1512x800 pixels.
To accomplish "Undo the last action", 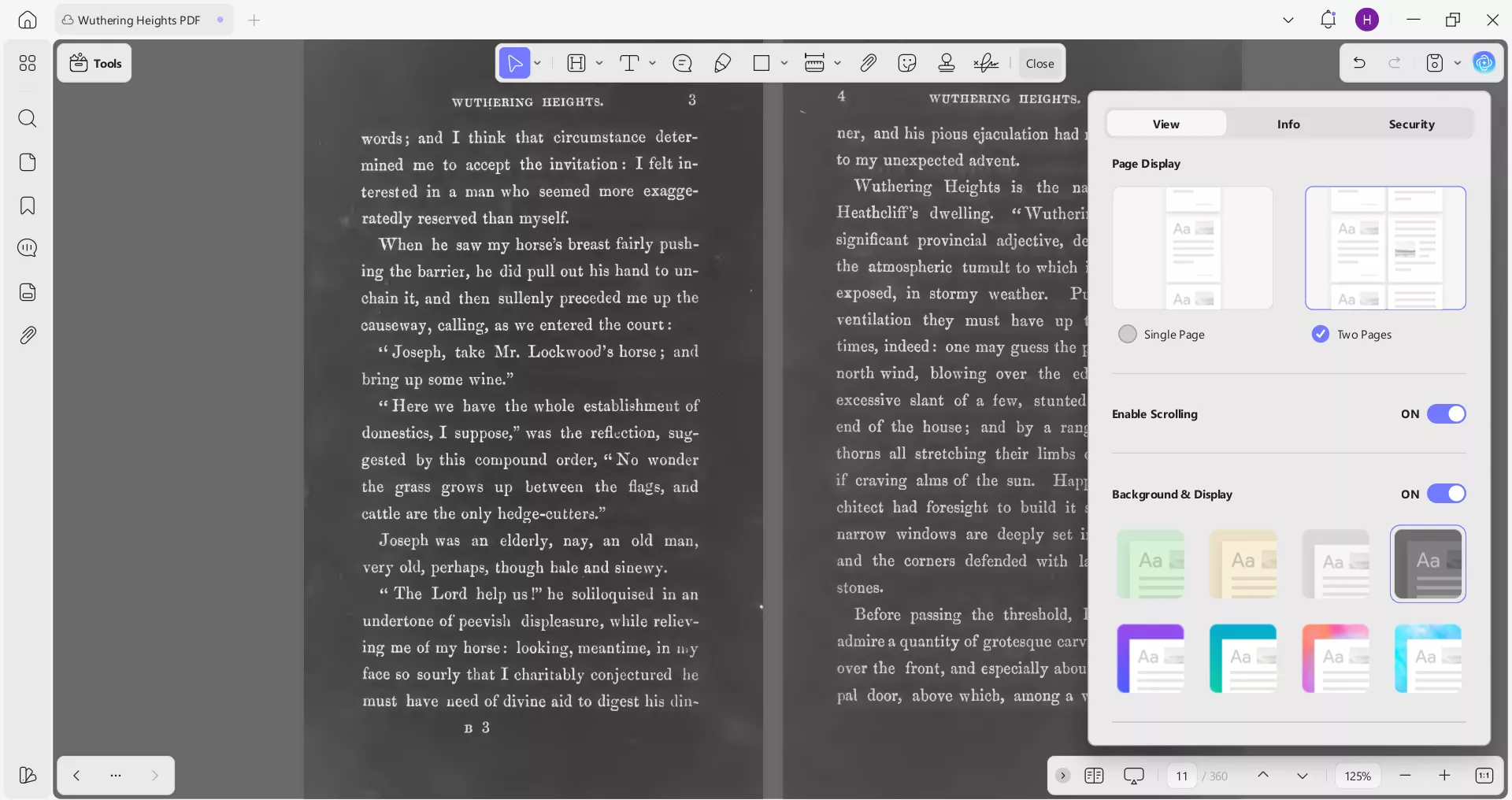I will [x=1359, y=63].
